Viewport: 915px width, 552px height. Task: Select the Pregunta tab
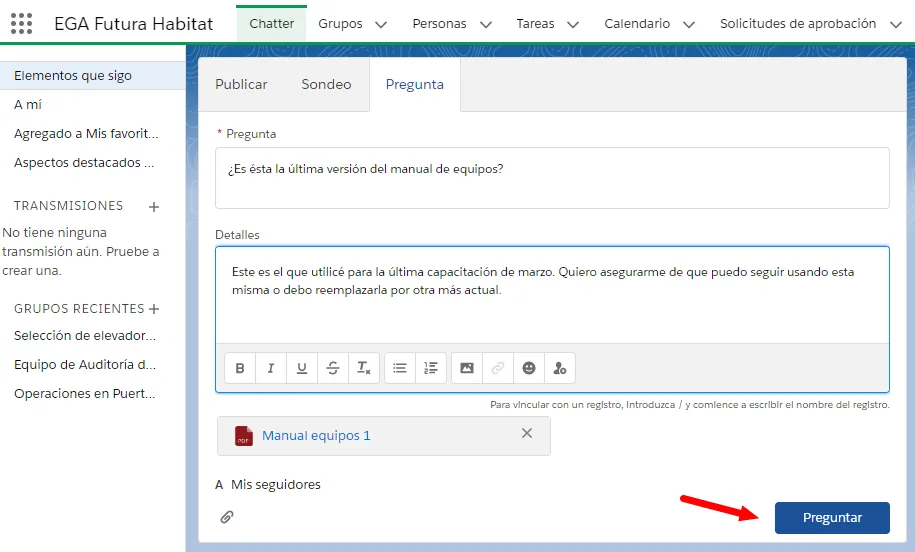(415, 85)
